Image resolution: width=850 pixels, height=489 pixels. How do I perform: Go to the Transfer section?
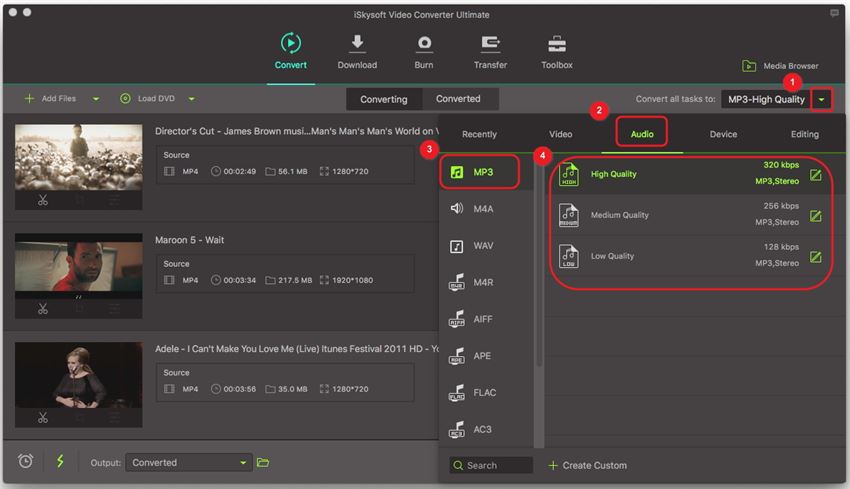(490, 44)
